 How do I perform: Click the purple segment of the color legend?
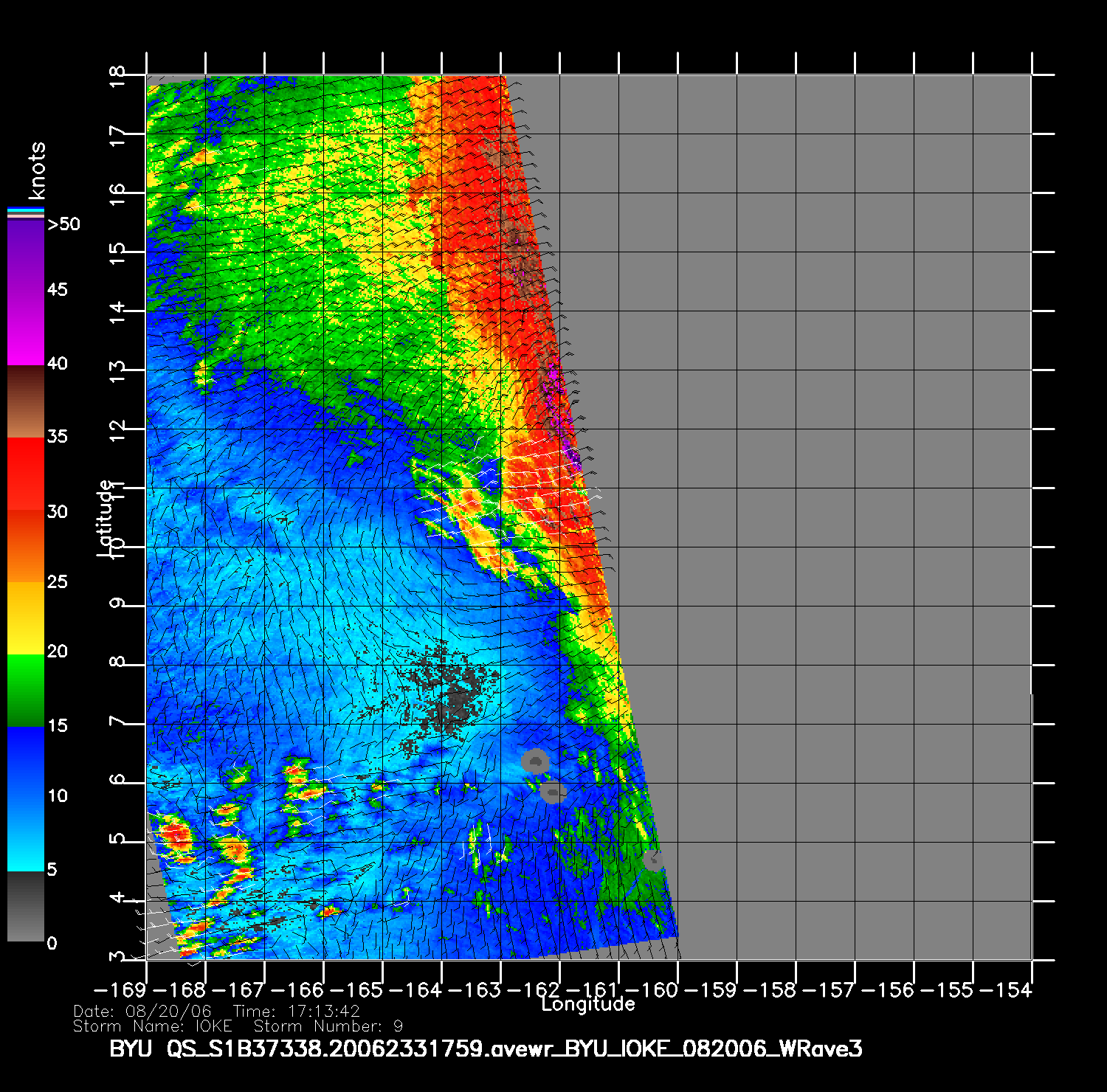26,255
